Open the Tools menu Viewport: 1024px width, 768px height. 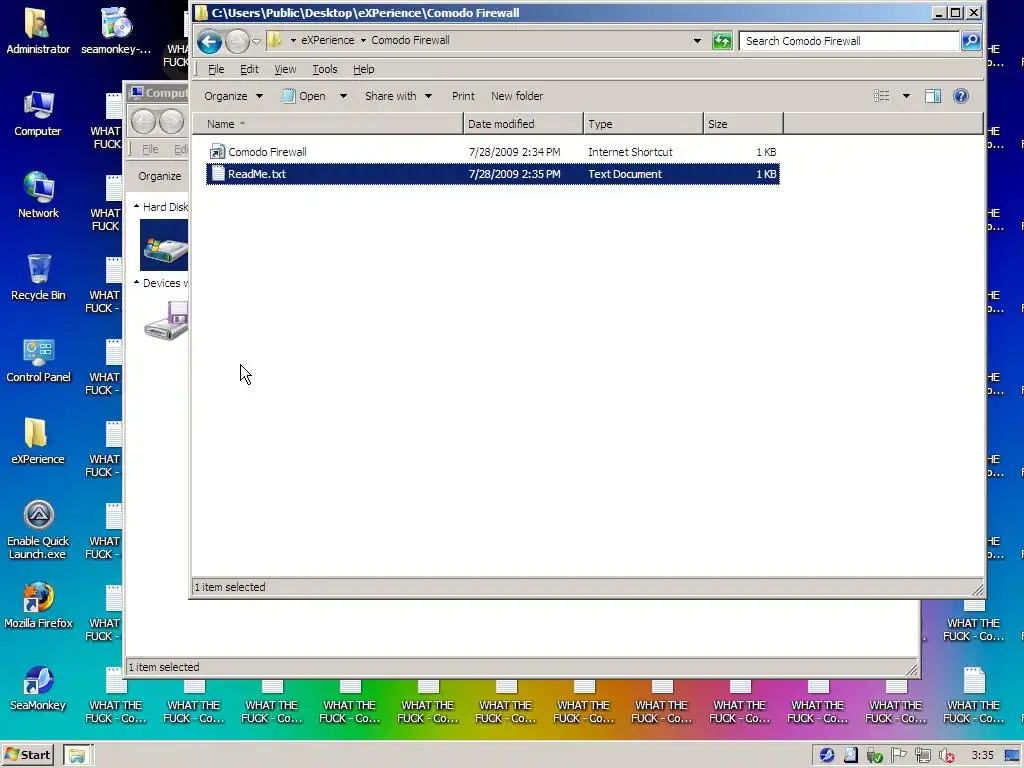325,69
